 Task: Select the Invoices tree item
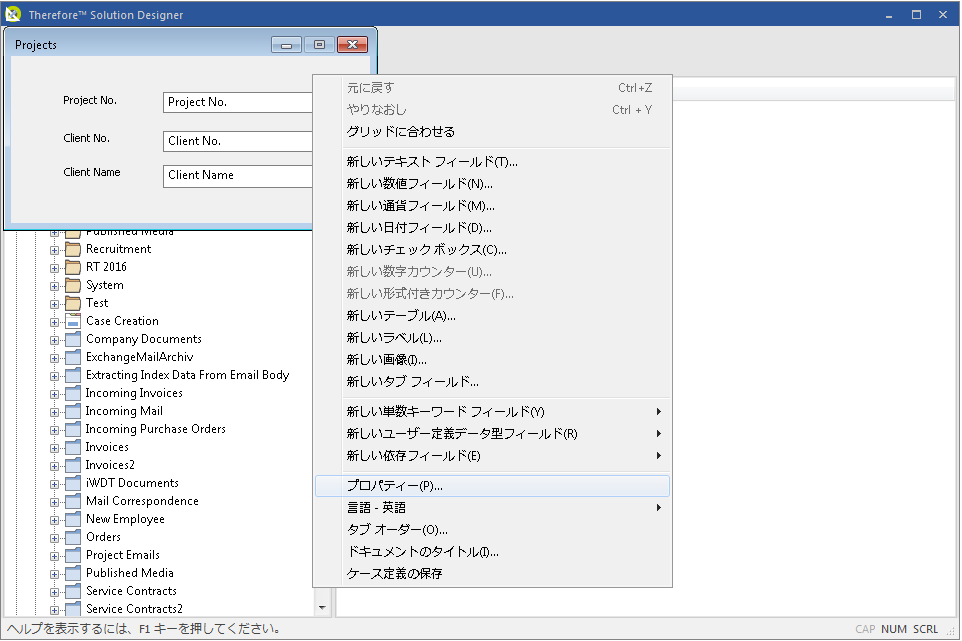(x=107, y=448)
